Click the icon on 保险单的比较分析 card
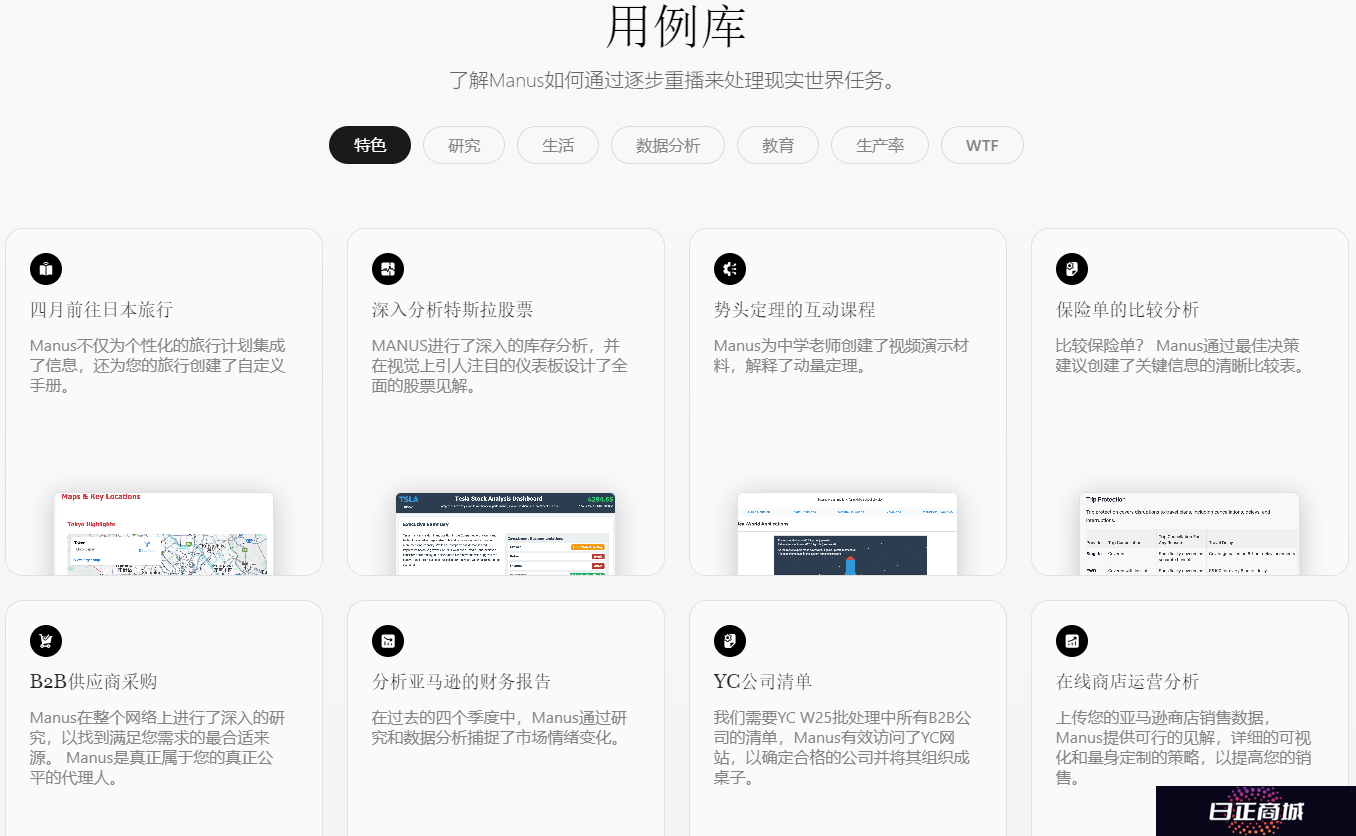Viewport: 1356px width, 836px height. 1072,269
